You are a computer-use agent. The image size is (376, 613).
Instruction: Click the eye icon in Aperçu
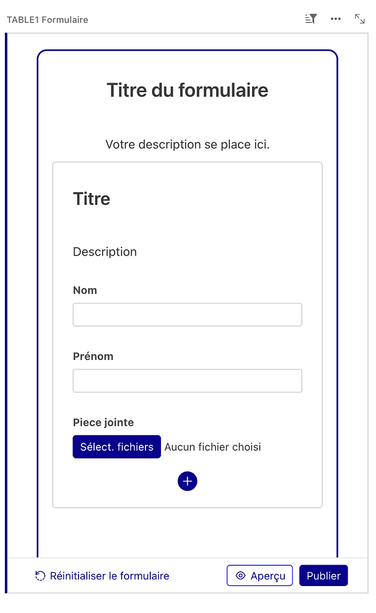pyautogui.click(x=241, y=575)
